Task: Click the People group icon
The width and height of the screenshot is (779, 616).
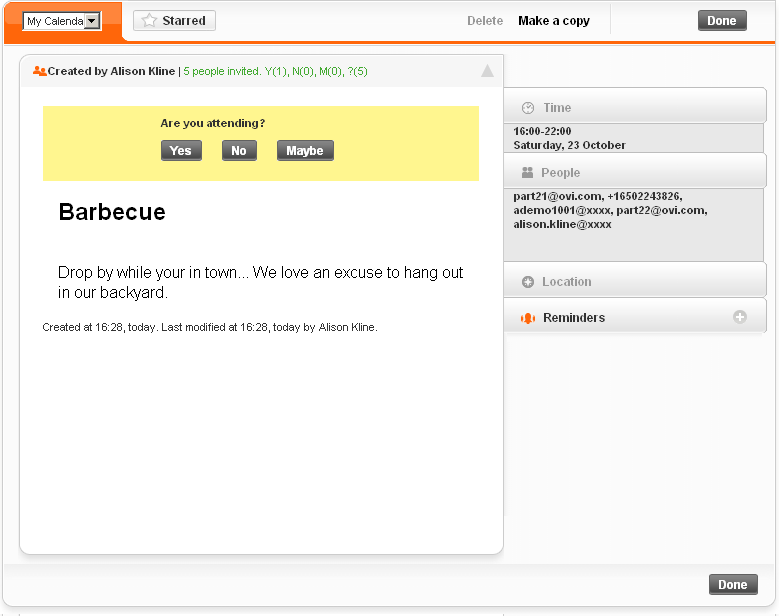Action: (x=527, y=172)
